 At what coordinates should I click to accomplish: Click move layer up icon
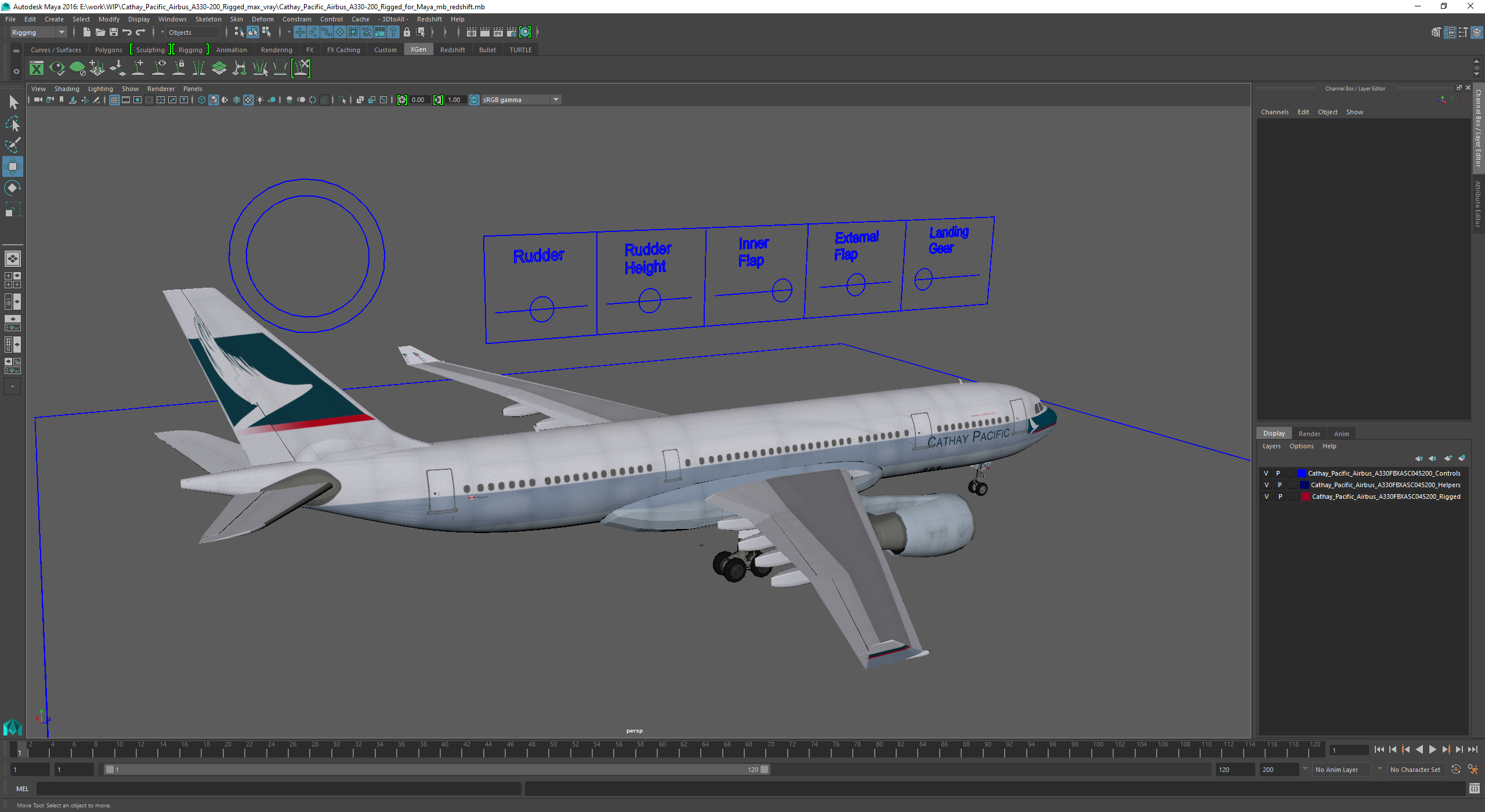point(1418,458)
